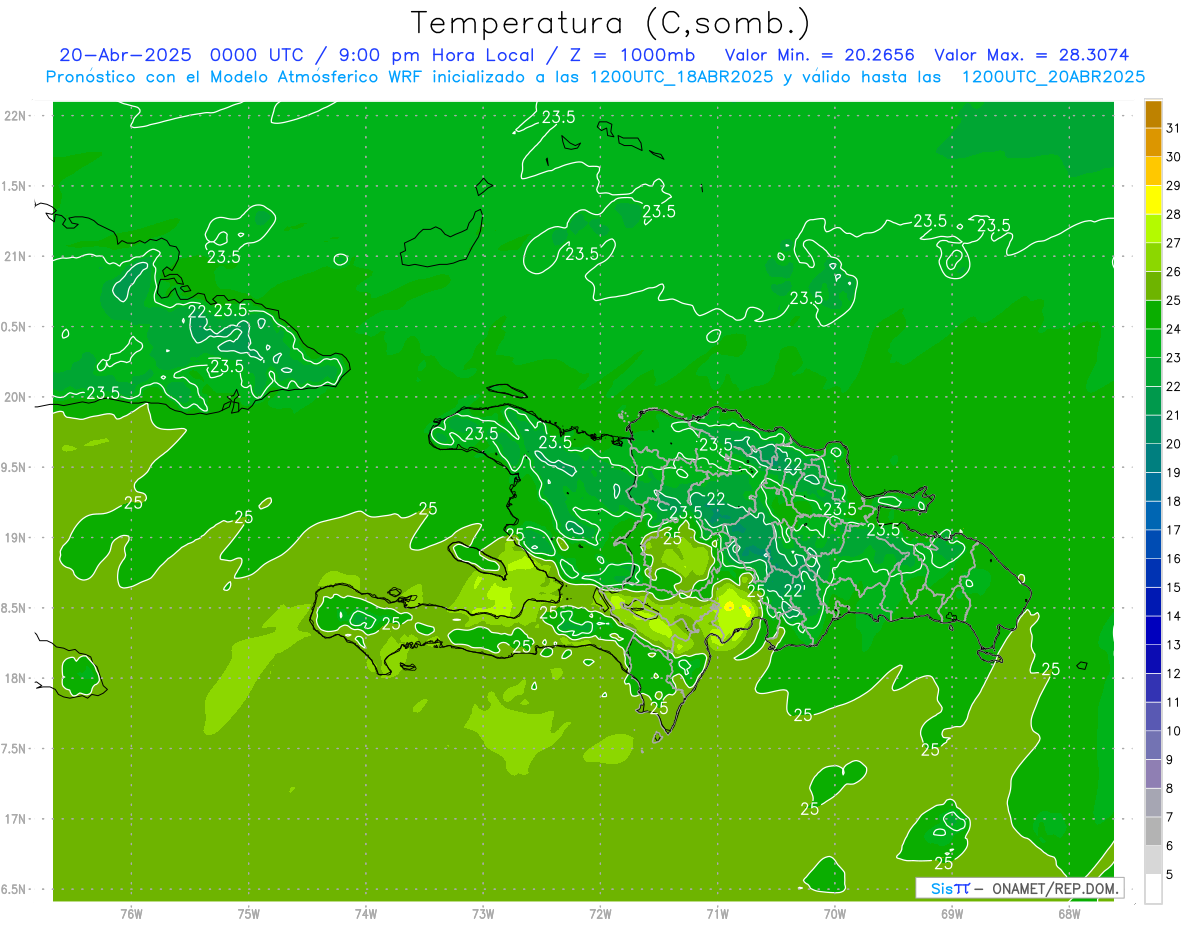This screenshot has height=927, width=1200.
Task: Select the '20-Abr-2025' date in header
Action: click(127, 55)
